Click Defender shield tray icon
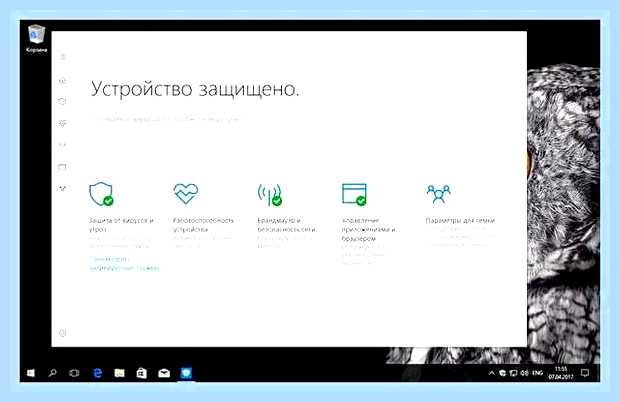Screen dimensions: 620x402 point(502,373)
